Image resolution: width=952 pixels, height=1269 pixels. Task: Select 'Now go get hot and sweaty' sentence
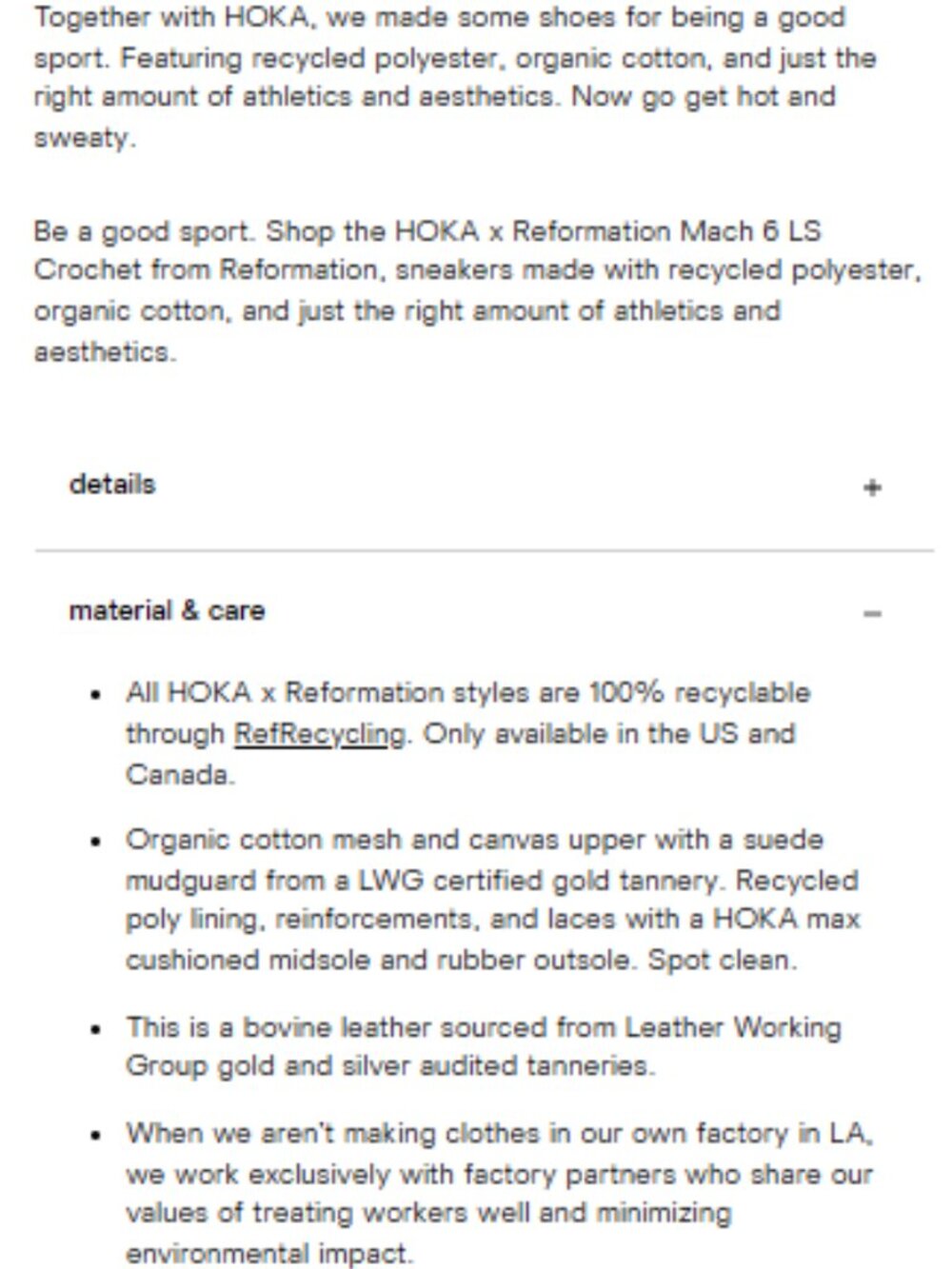point(435,116)
